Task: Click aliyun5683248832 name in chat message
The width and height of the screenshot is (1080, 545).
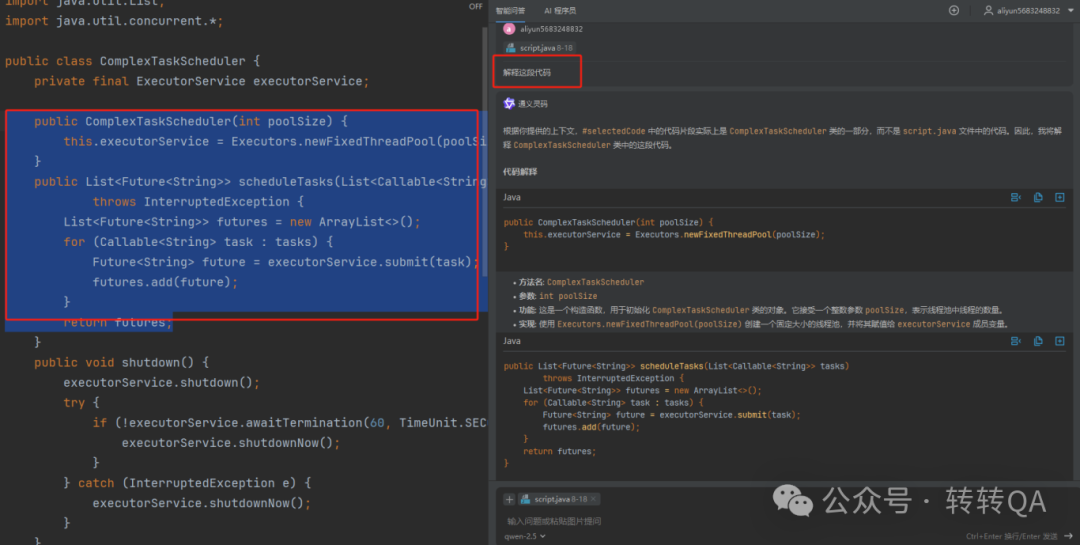Action: click(x=551, y=29)
